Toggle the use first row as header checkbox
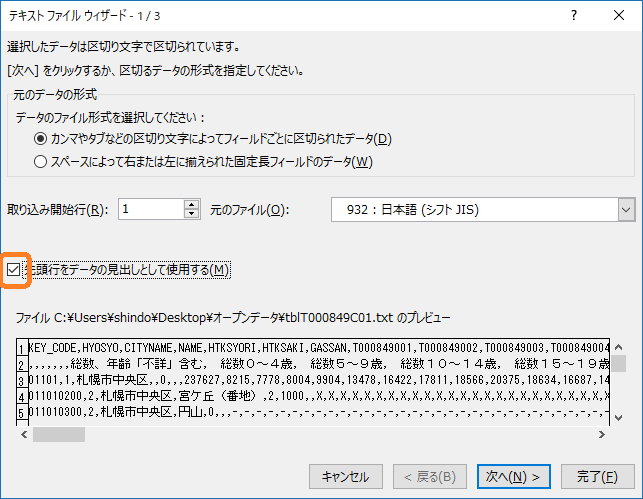Image resolution: width=643 pixels, height=499 pixels. [13, 269]
